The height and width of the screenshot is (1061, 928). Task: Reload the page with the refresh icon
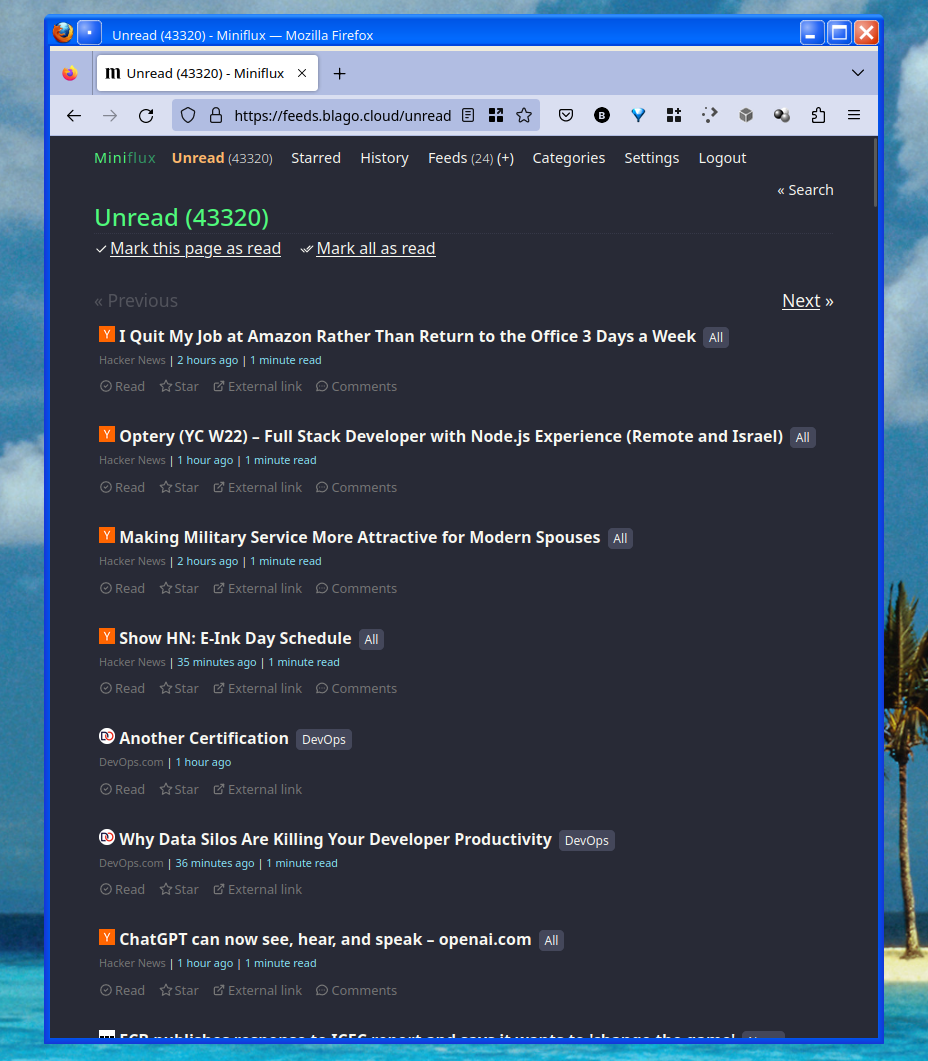coord(146,116)
